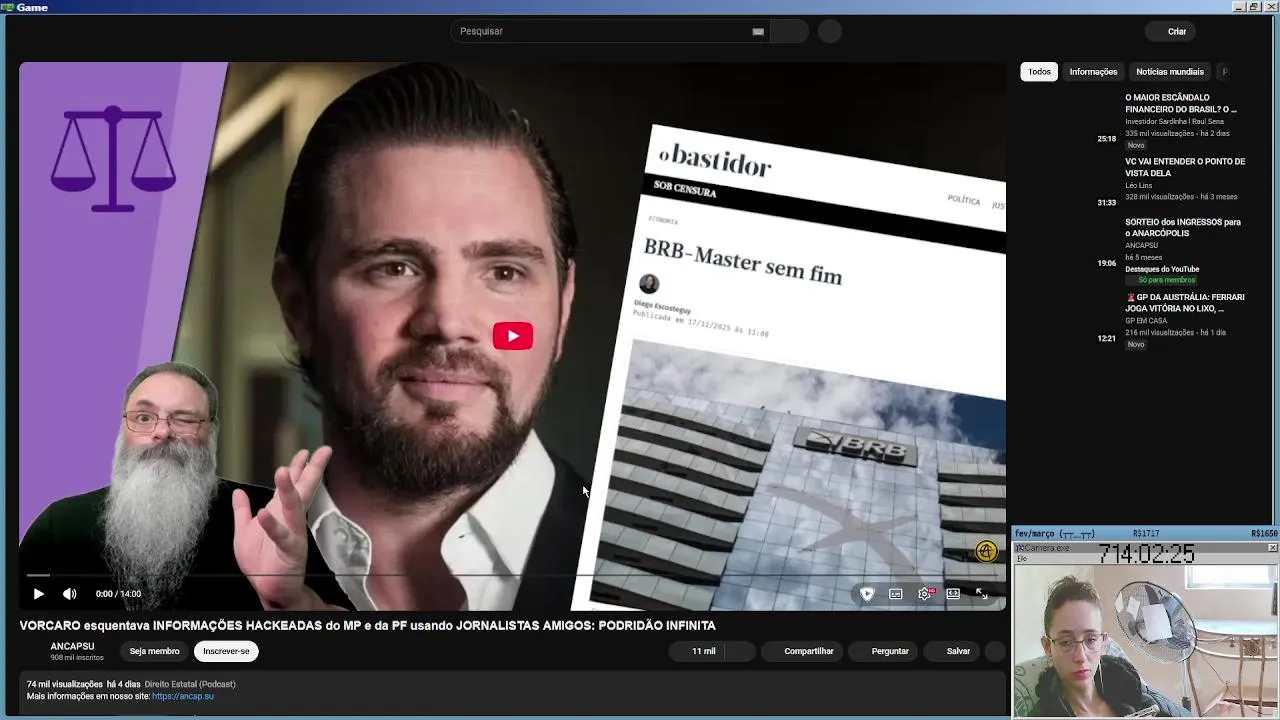Viewport: 1280px width, 720px height.
Task: Mute the video with the speaker icon
Action: pyautogui.click(x=69, y=594)
